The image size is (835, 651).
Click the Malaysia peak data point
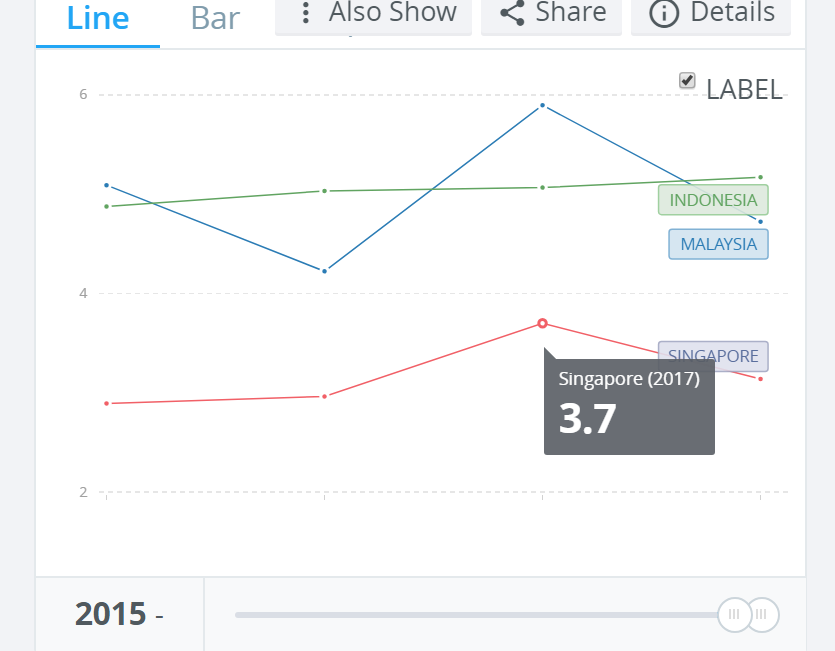click(542, 105)
